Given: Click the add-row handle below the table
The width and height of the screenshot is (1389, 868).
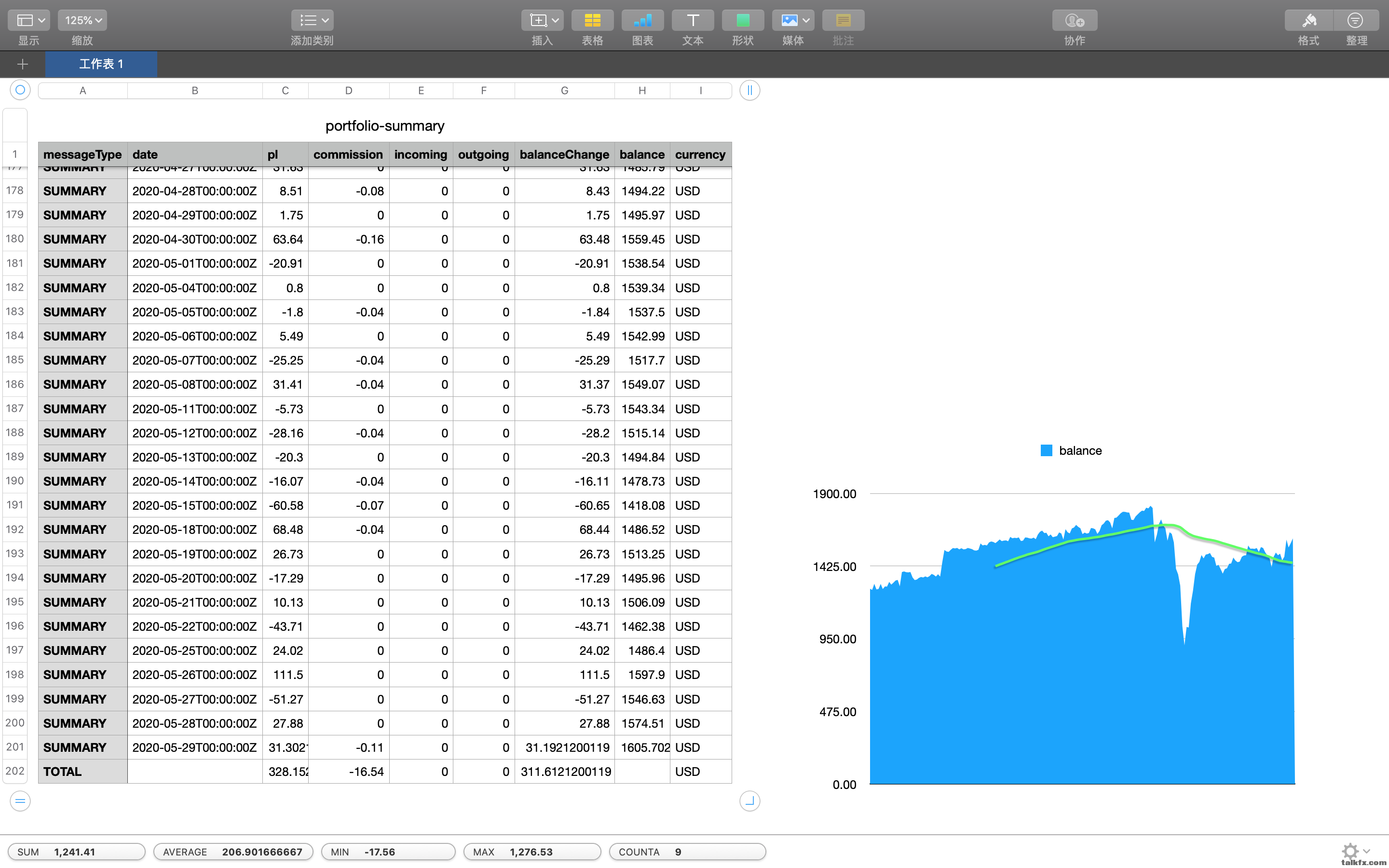Looking at the screenshot, I should tap(20, 800).
